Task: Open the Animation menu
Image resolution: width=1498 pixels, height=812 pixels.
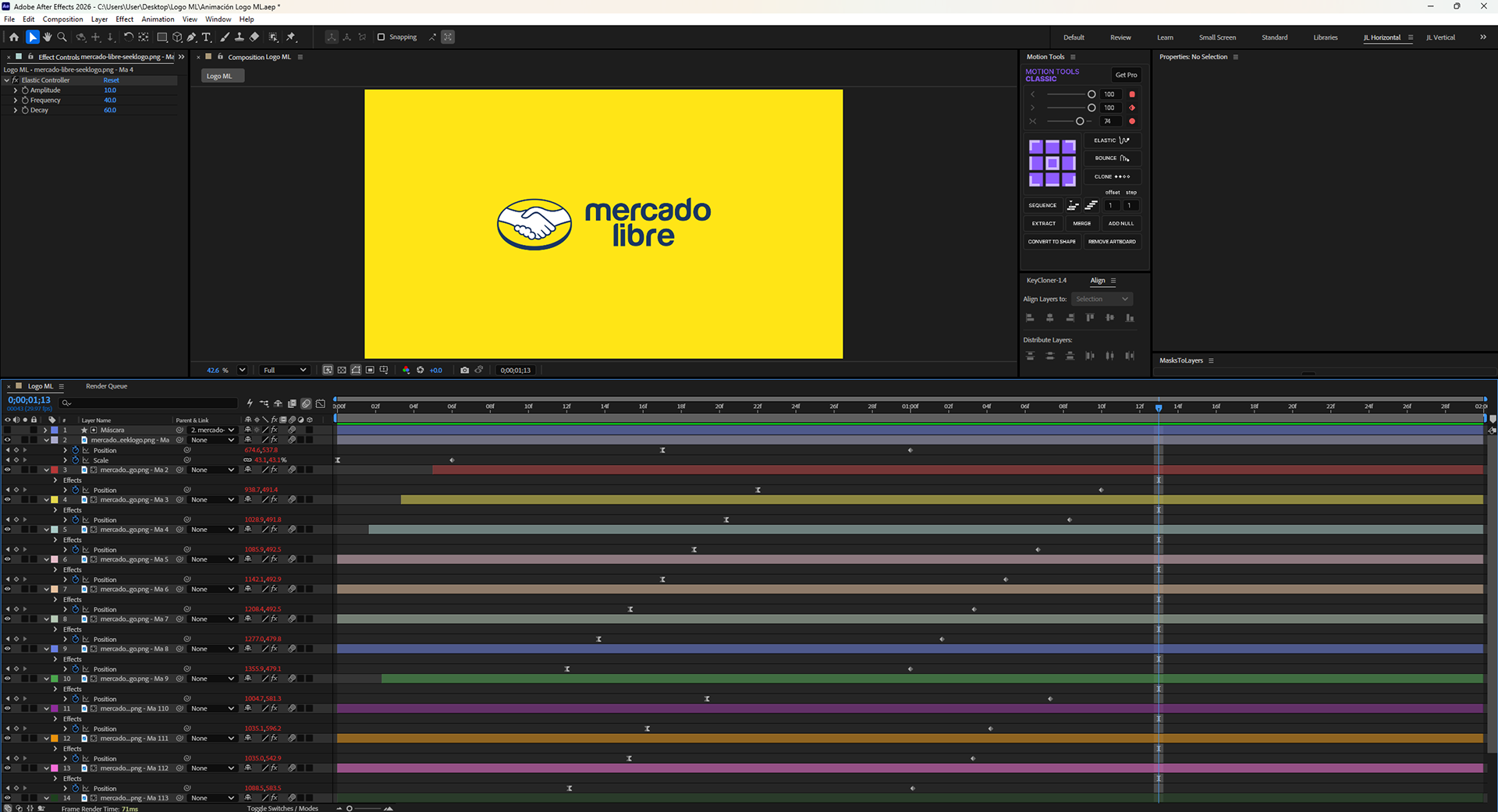Action: [158, 20]
